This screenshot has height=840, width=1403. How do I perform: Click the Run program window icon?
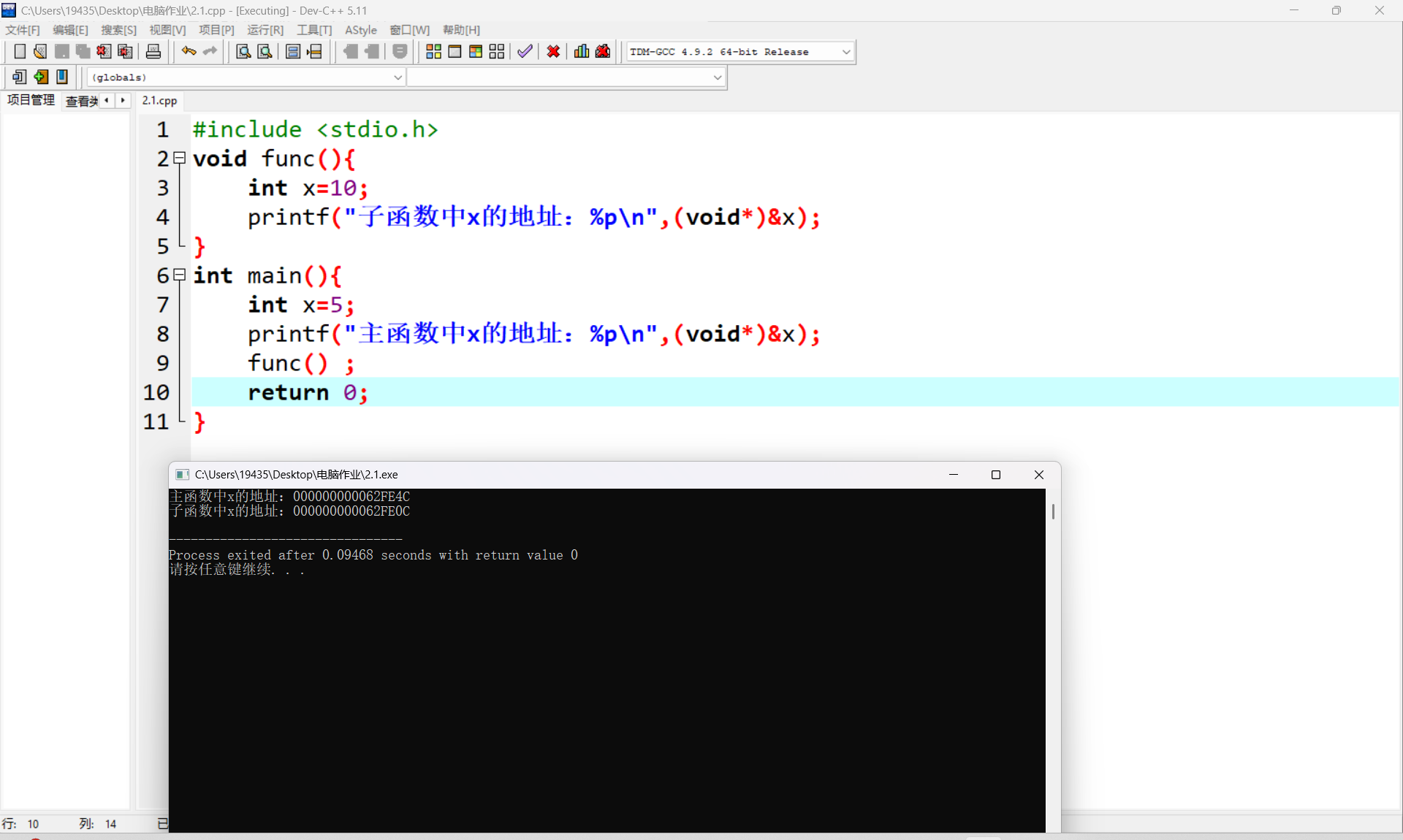[x=455, y=51]
